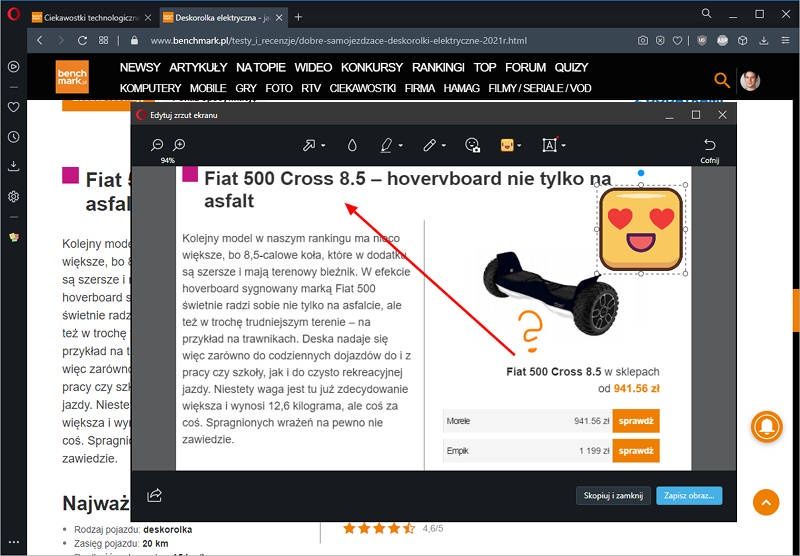This screenshot has width=800, height=556.
Task: Open settings gear in sidebar
Action: tap(14, 196)
